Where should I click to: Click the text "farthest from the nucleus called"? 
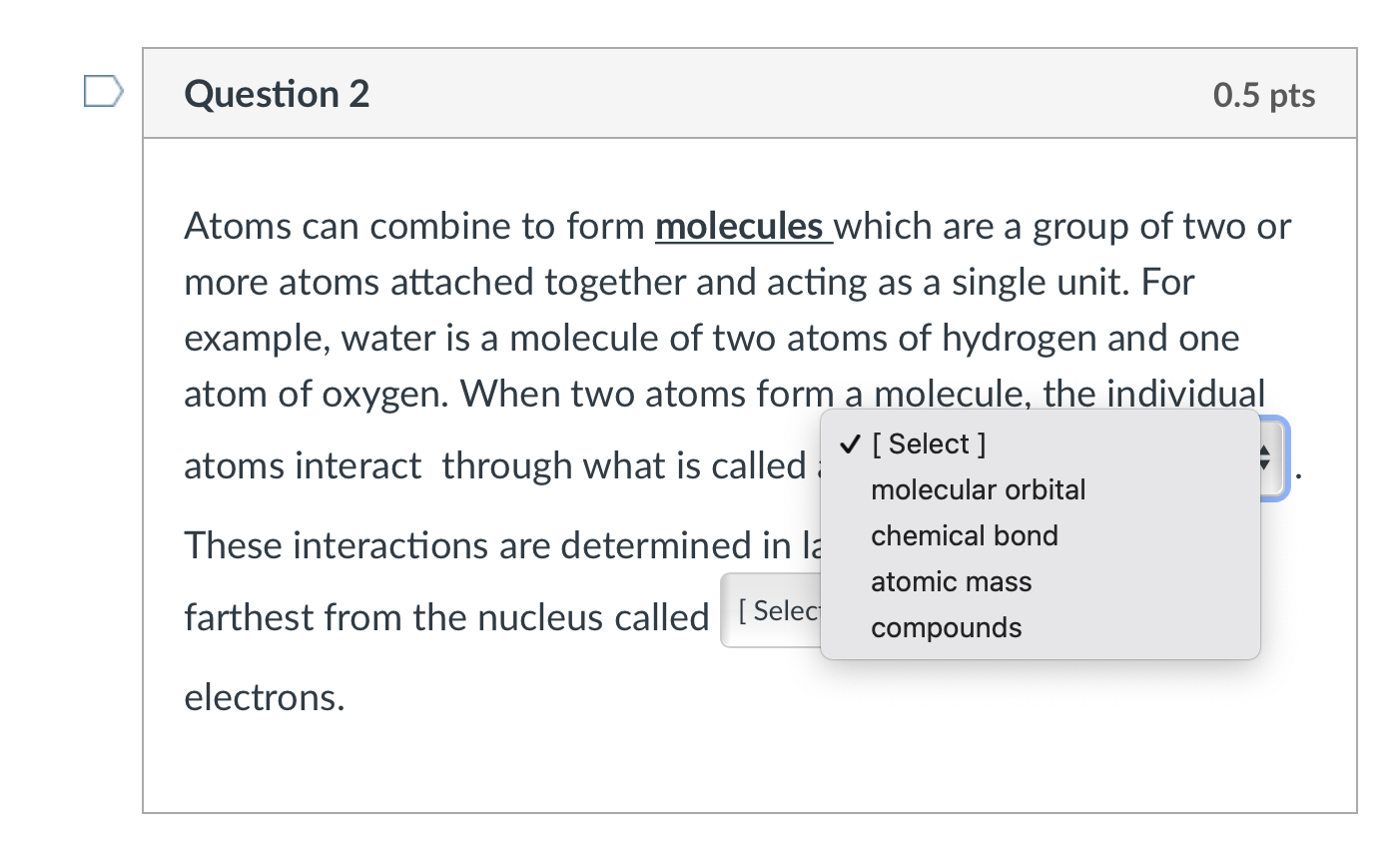[x=446, y=617]
